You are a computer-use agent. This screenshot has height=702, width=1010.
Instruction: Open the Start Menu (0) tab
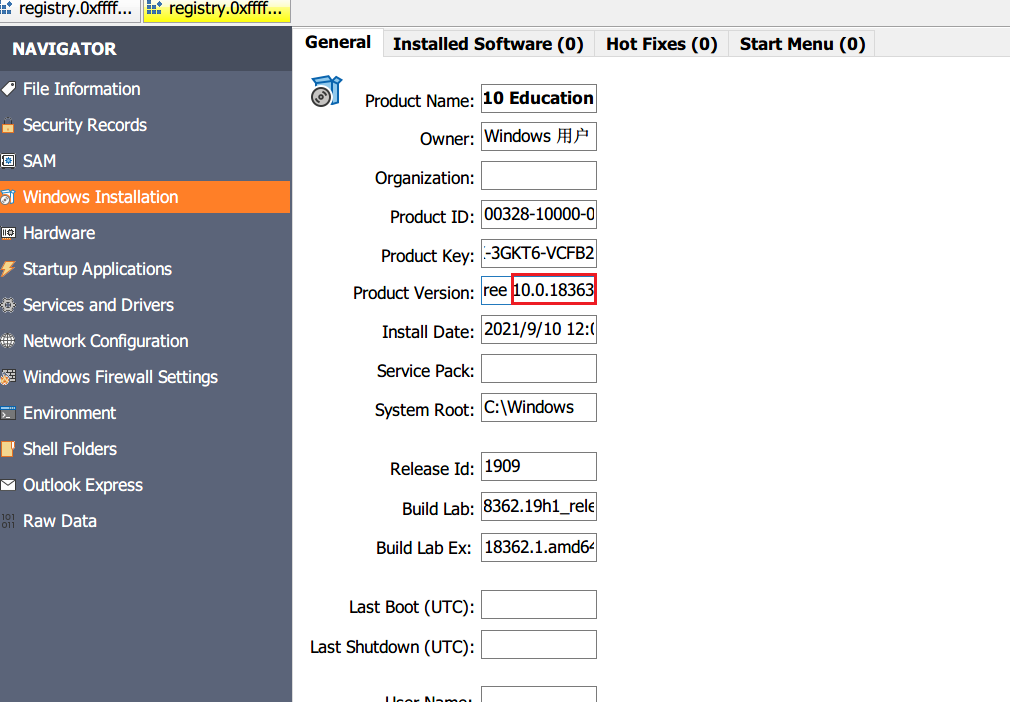point(802,44)
